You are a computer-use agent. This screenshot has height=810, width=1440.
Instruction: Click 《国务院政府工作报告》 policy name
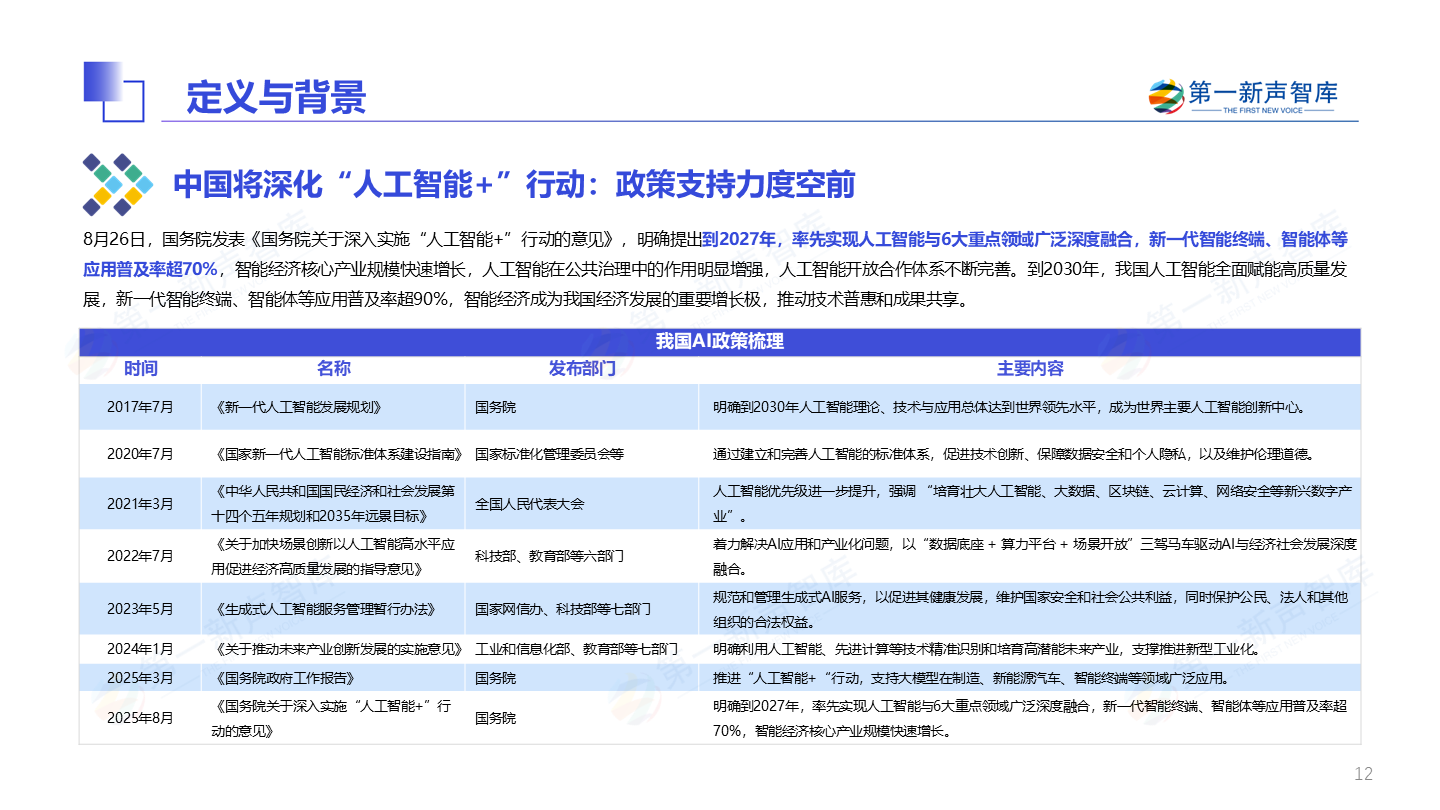284,678
